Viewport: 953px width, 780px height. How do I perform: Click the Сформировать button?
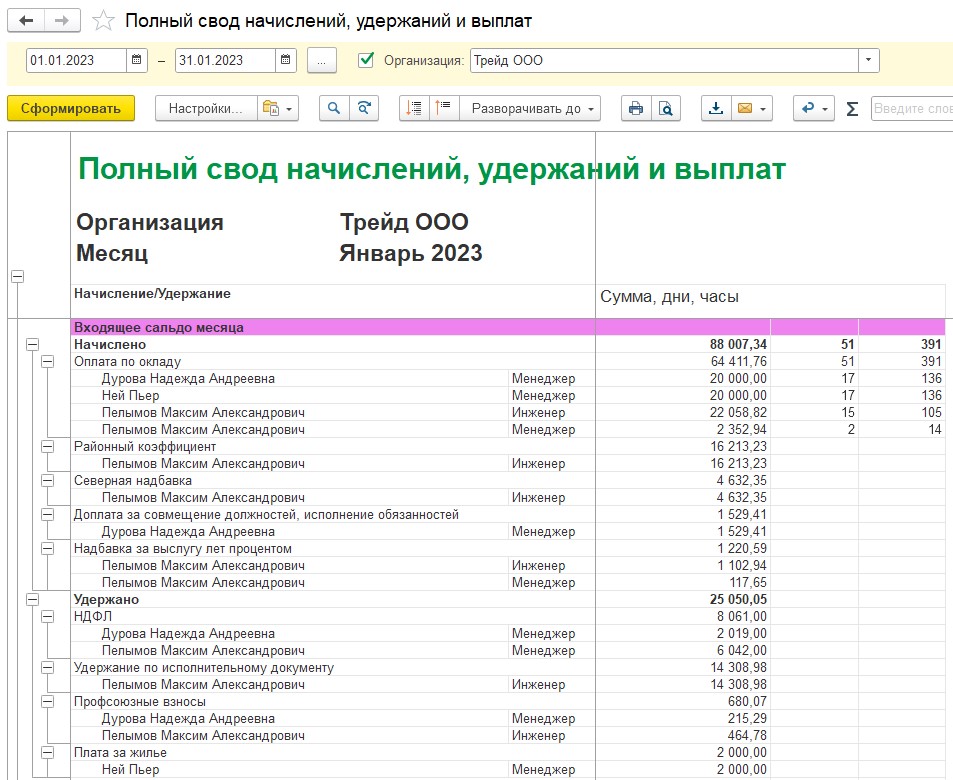tap(71, 109)
